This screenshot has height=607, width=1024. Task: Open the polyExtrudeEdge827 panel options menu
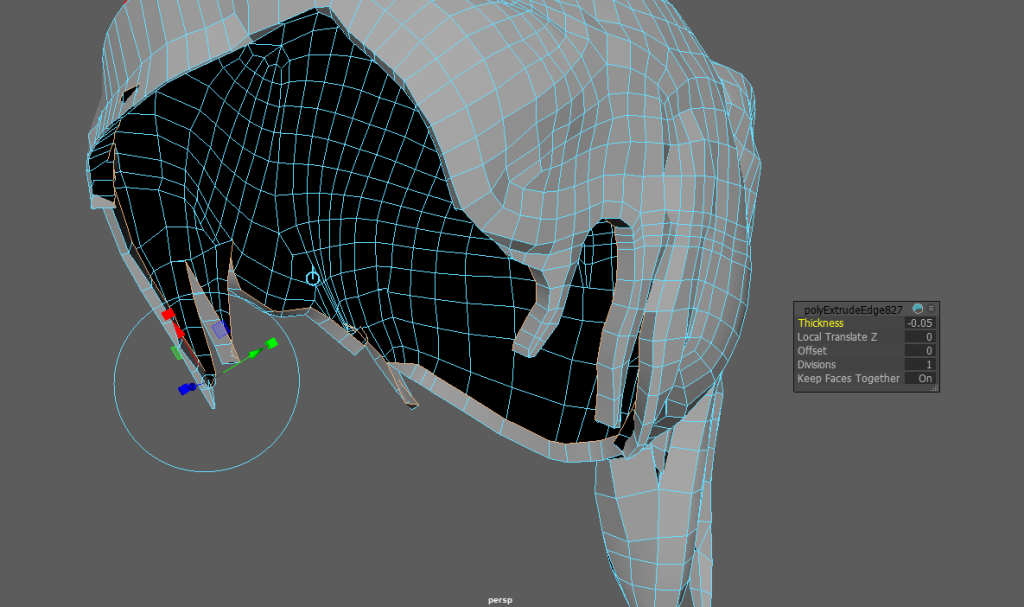931,309
